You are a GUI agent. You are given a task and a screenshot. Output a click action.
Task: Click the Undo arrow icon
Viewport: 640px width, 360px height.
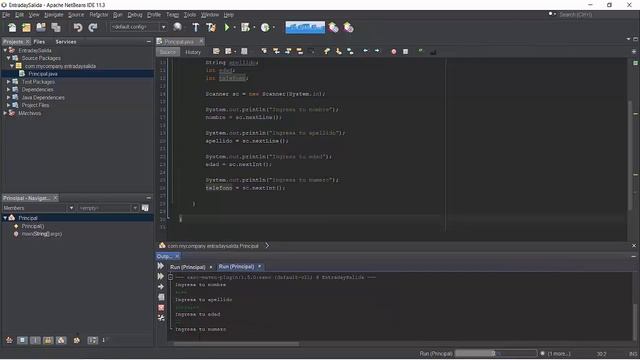[x=78, y=27]
